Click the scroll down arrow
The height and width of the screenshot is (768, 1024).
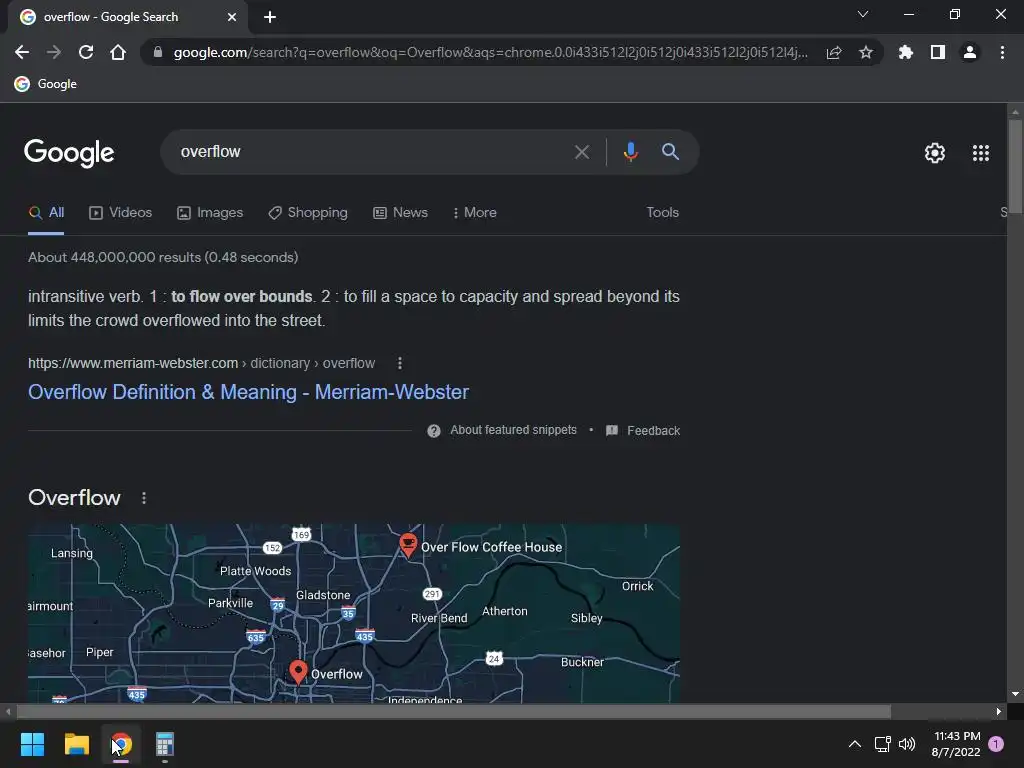point(1015,694)
